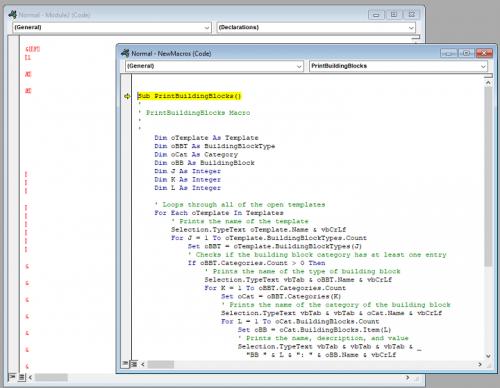Click the NewMacros horizontal scrollbar right arrow
Image resolution: width=500 pixels, height=388 pixels.
tap(480, 364)
